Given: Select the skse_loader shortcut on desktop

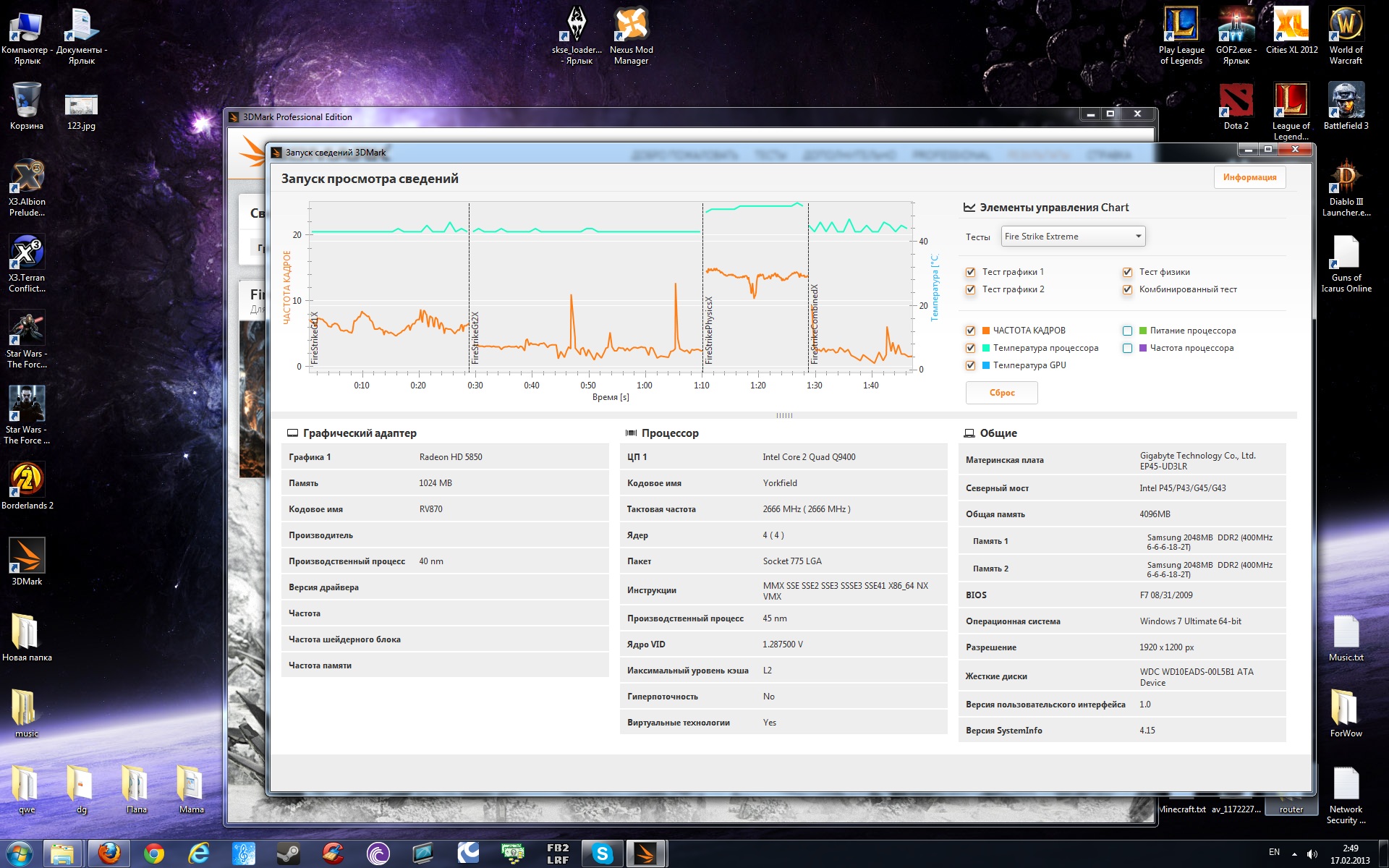Looking at the screenshot, I should pyautogui.click(x=577, y=36).
